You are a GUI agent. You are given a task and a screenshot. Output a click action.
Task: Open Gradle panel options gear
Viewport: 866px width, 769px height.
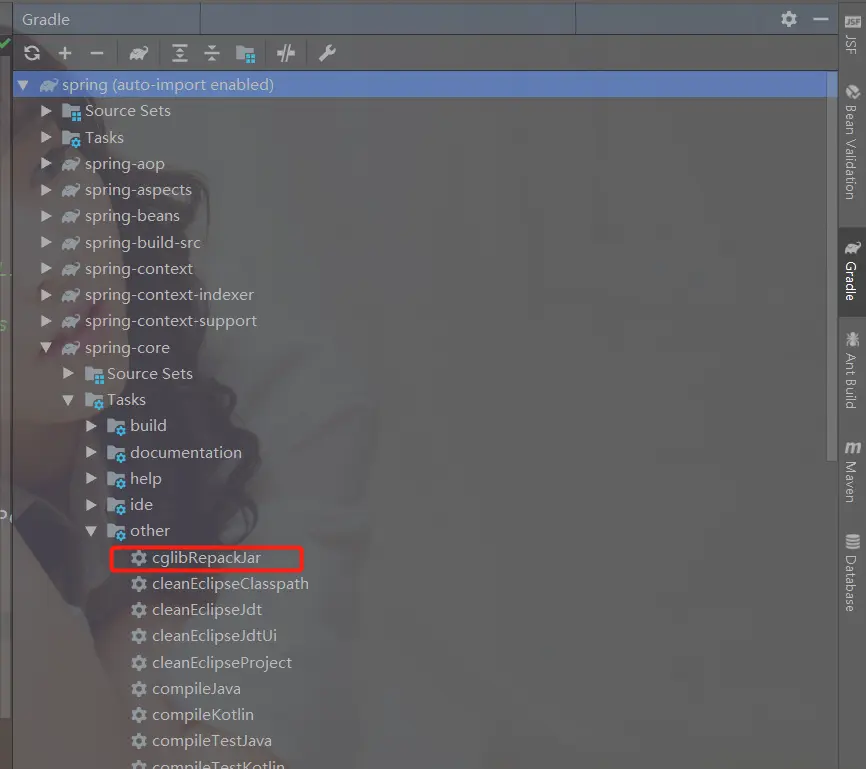click(789, 19)
